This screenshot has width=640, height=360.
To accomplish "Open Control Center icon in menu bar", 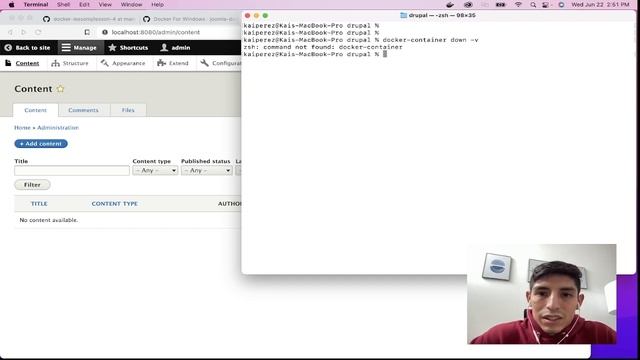I will pos(545,5).
